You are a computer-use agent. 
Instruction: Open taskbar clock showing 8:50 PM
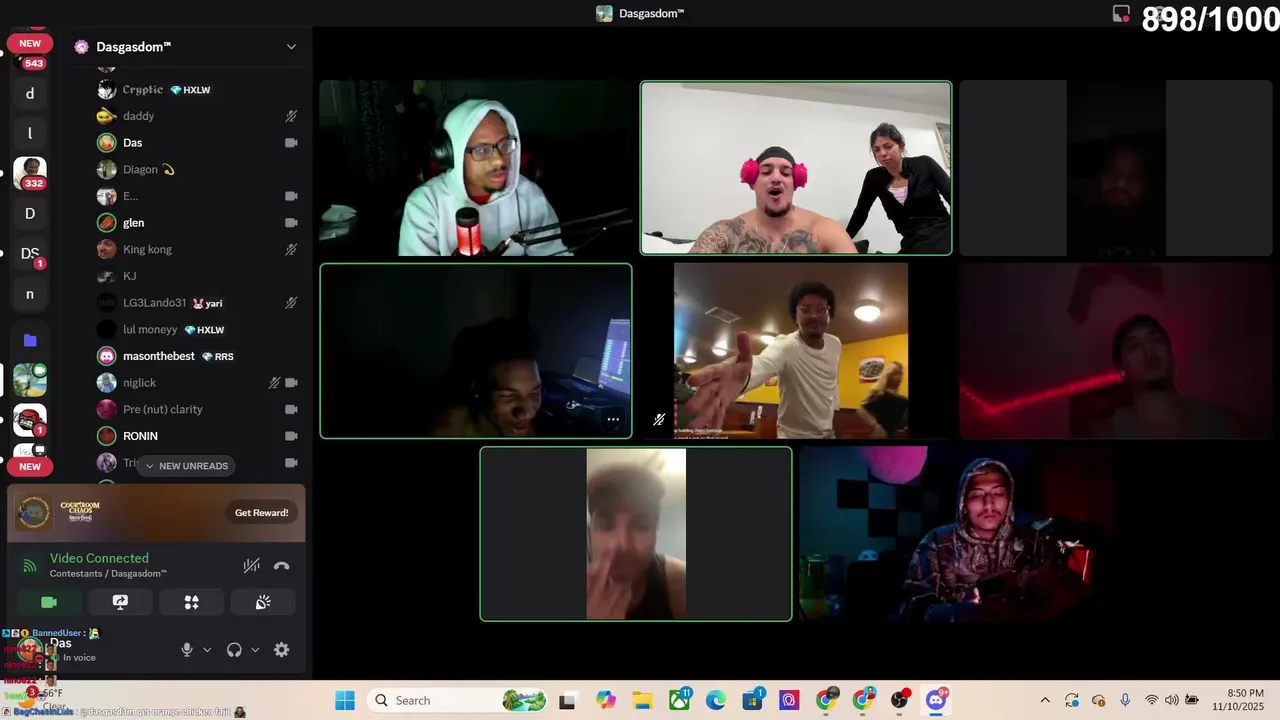(1237, 700)
